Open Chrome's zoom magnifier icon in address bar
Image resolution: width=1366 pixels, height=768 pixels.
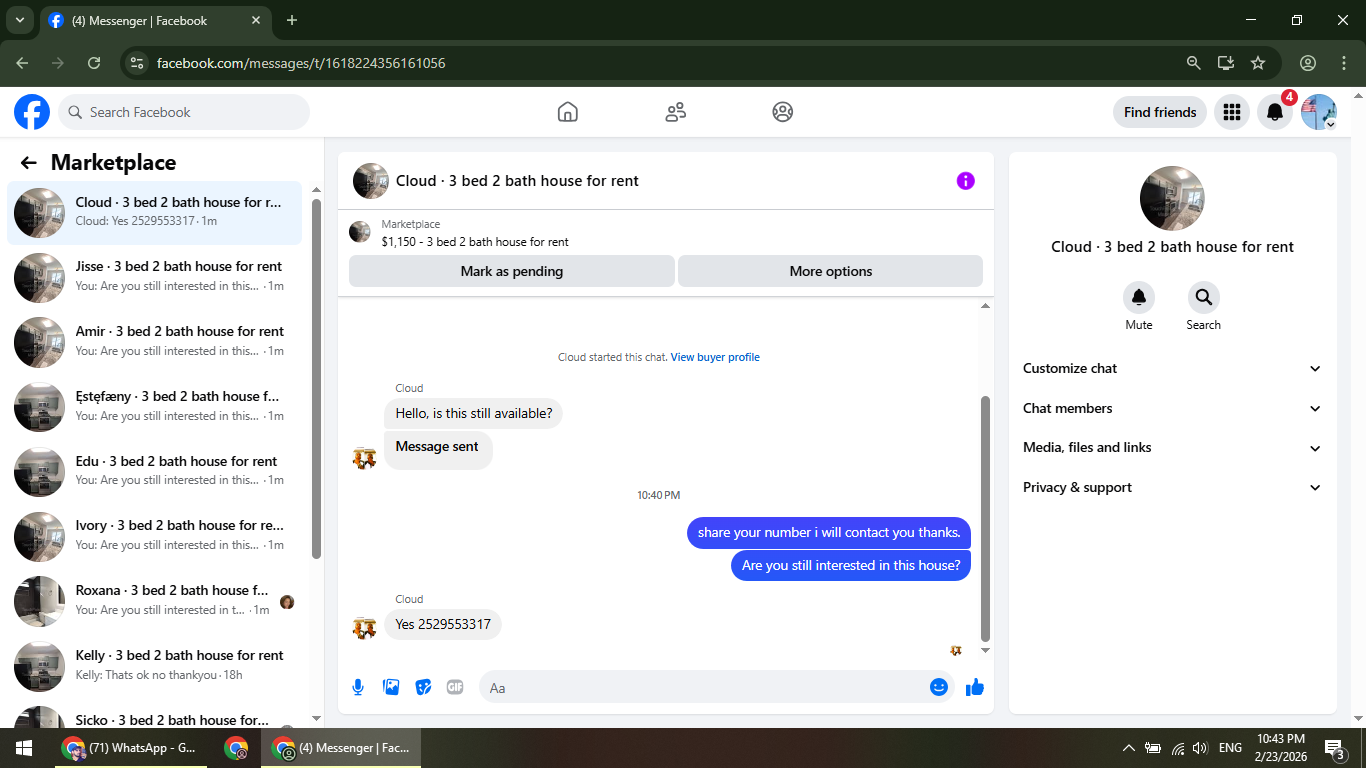coord(1193,63)
